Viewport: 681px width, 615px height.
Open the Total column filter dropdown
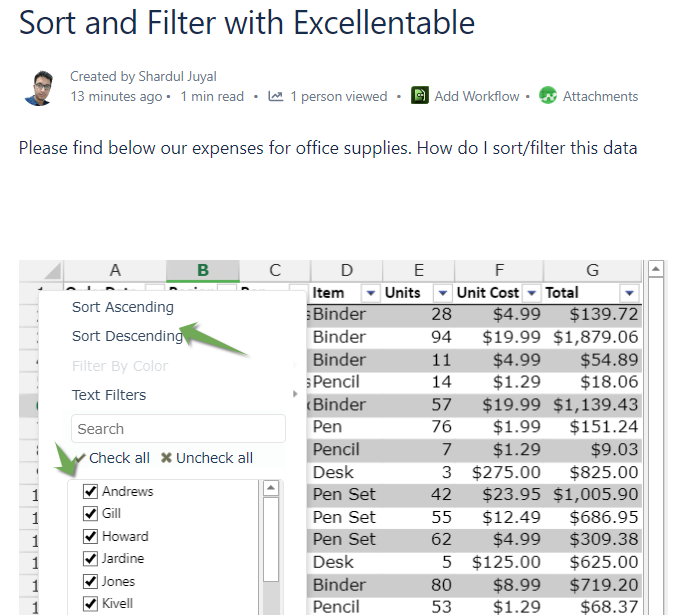[629, 293]
